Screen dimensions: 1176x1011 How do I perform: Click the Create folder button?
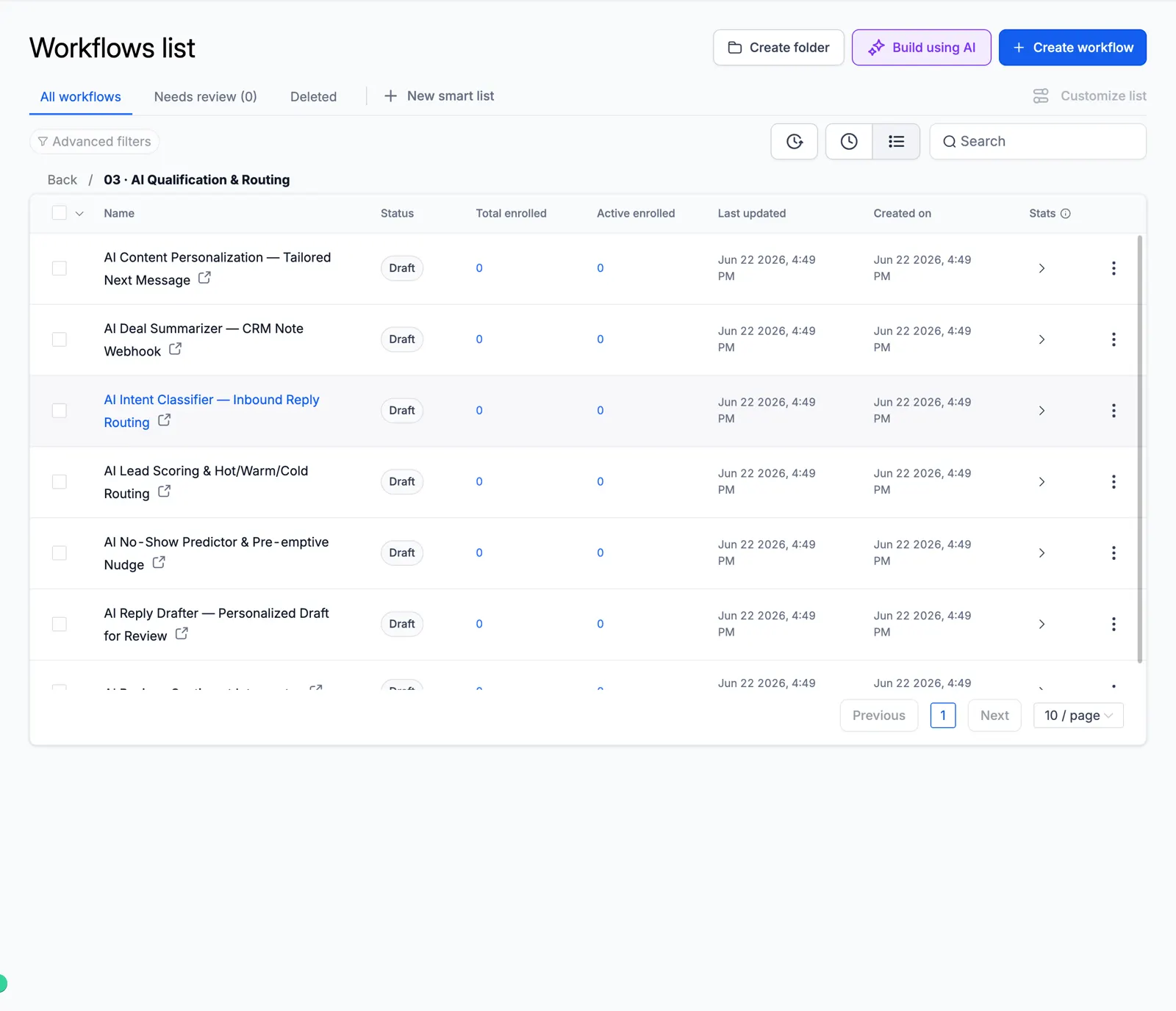(778, 48)
